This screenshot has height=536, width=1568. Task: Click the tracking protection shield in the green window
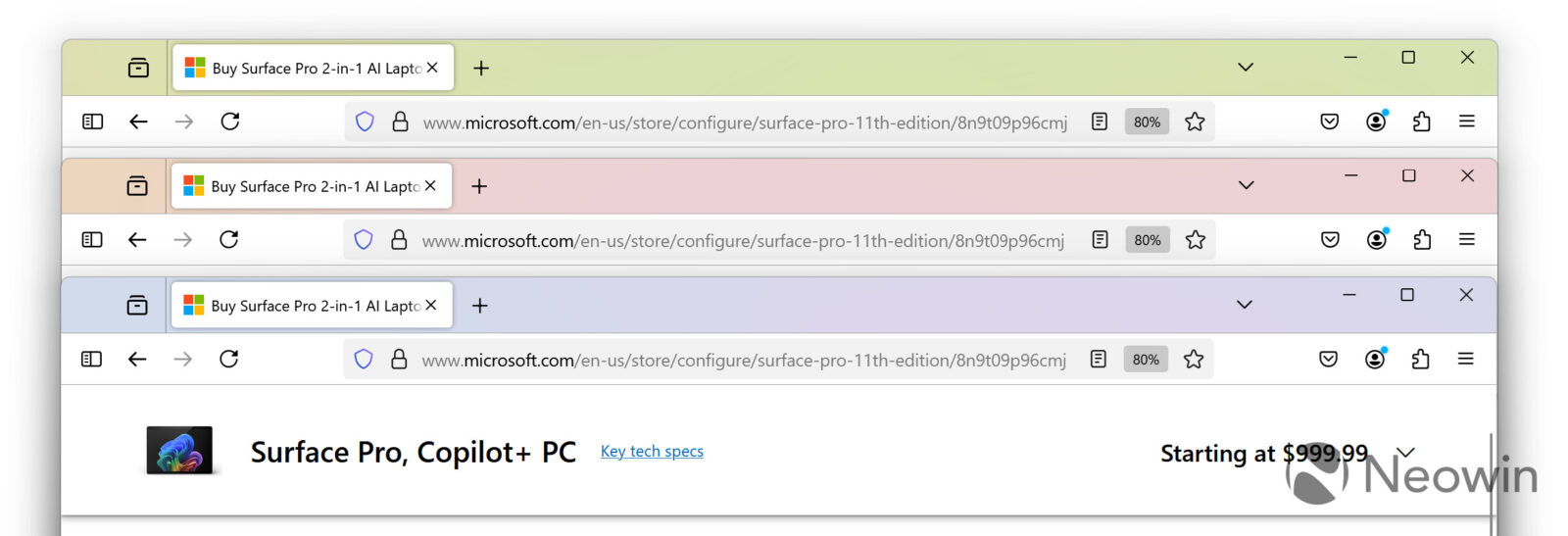365,122
